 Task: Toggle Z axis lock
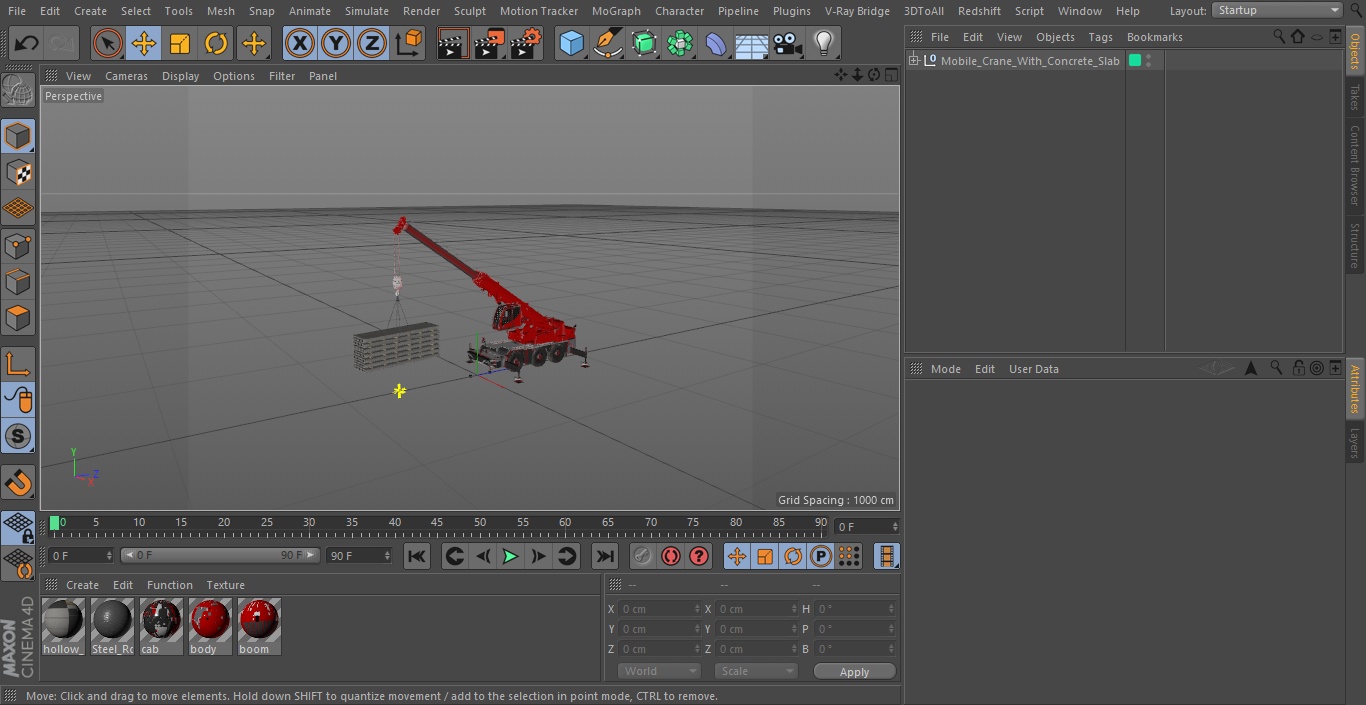(372, 43)
